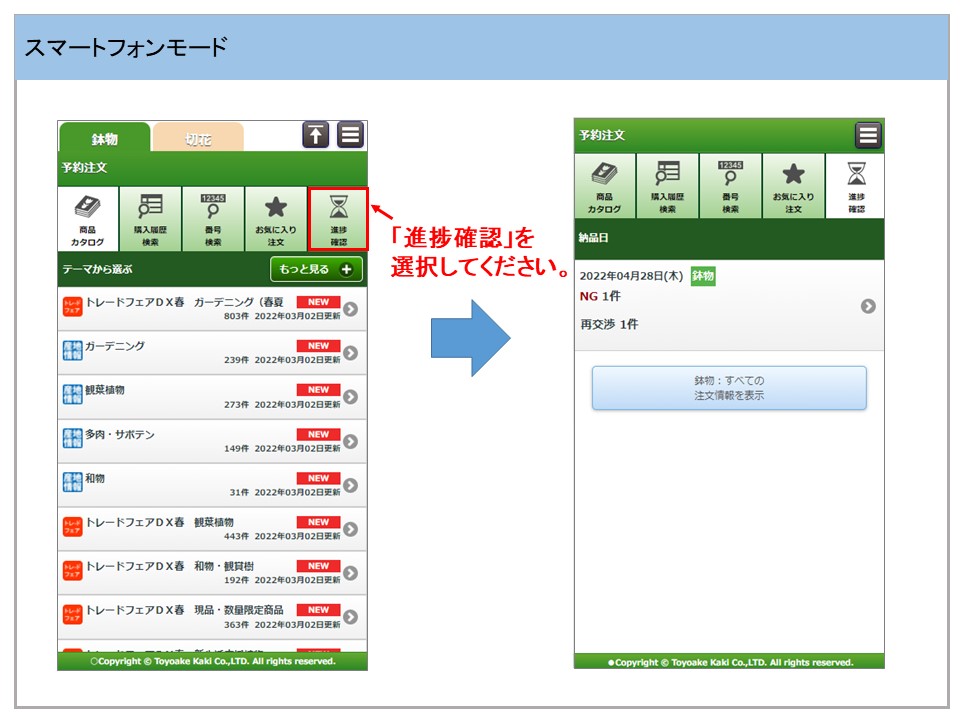Expand the 観葉植物 theme row arrow

pos(350,397)
